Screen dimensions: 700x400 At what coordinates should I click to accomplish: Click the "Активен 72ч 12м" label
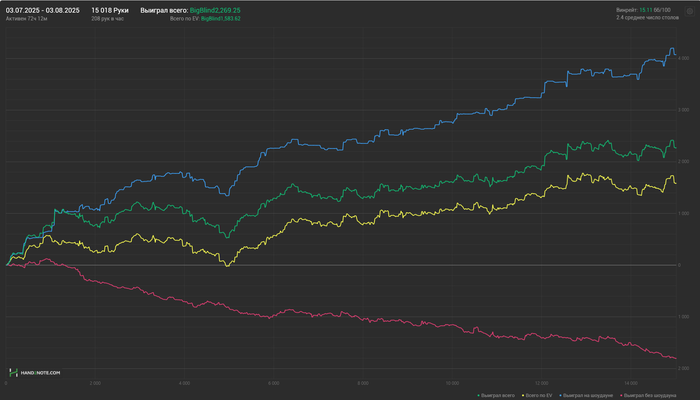(26, 19)
